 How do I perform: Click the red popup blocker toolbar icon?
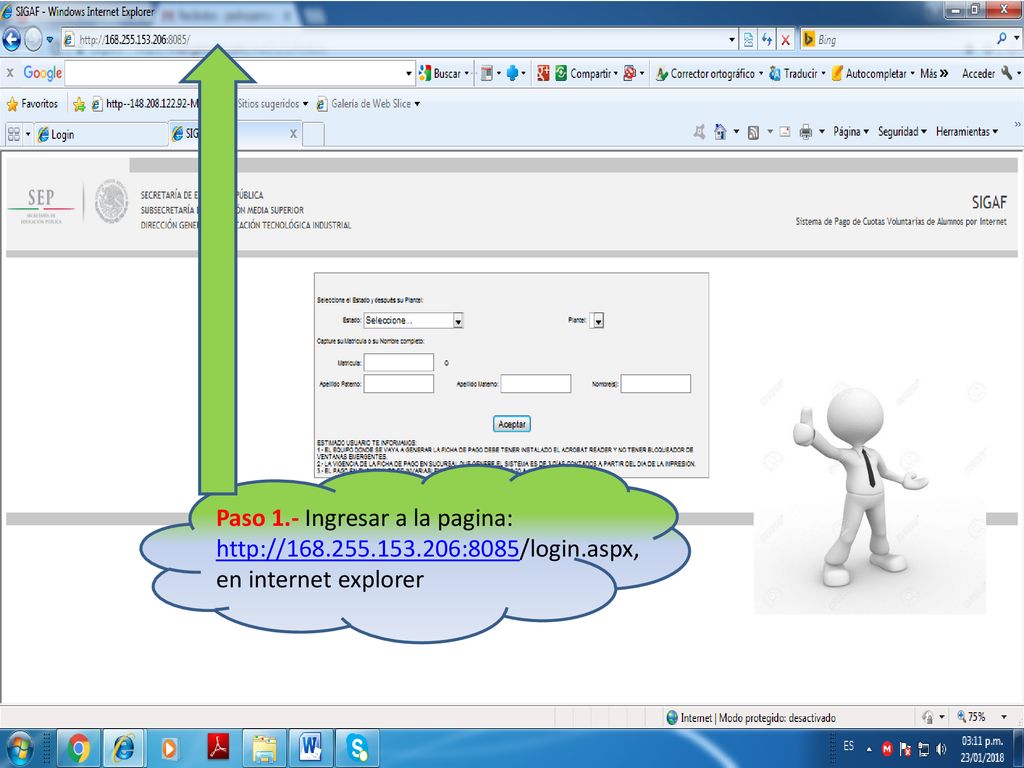coord(630,73)
